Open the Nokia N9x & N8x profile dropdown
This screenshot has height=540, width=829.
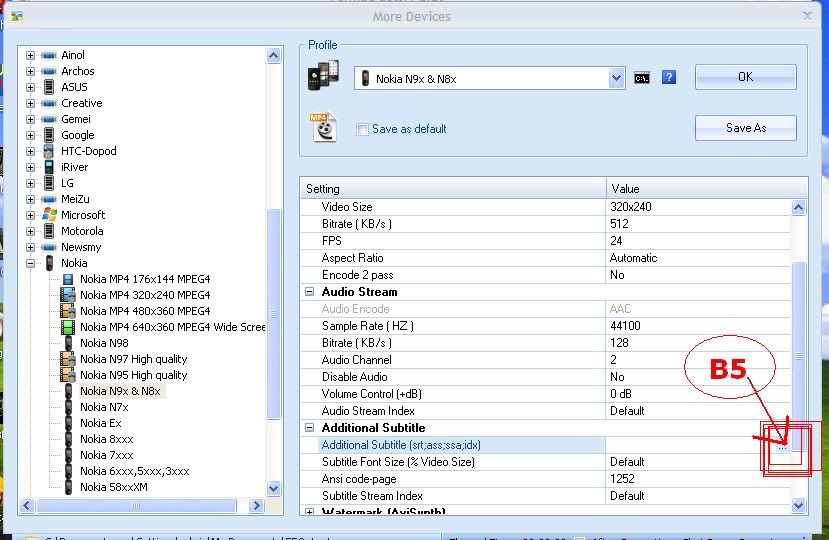point(616,78)
